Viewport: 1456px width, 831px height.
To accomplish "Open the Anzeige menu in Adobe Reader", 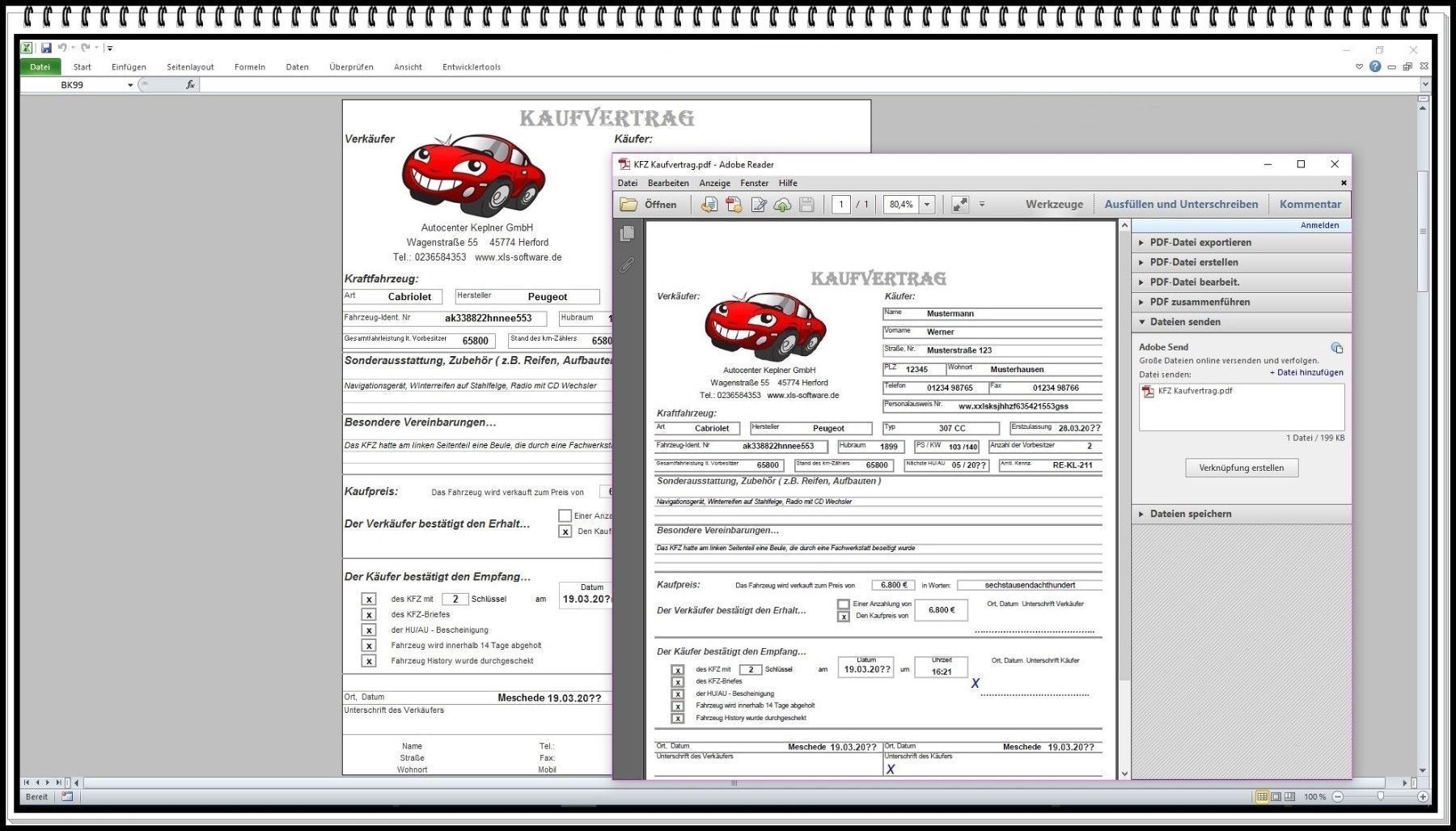I will (714, 184).
